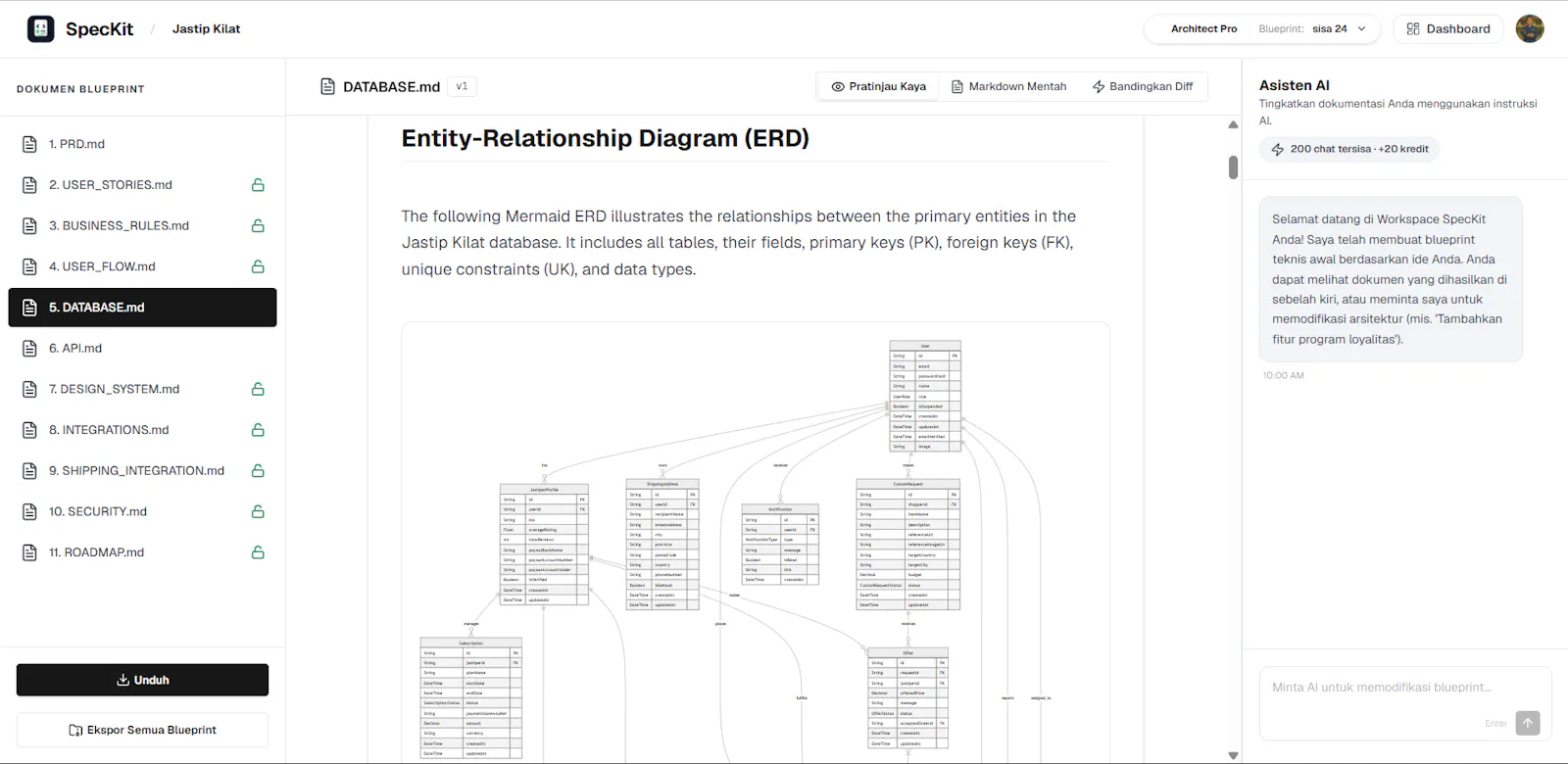Click the file icon for 8. INTEGRATIONS.md

(x=29, y=430)
